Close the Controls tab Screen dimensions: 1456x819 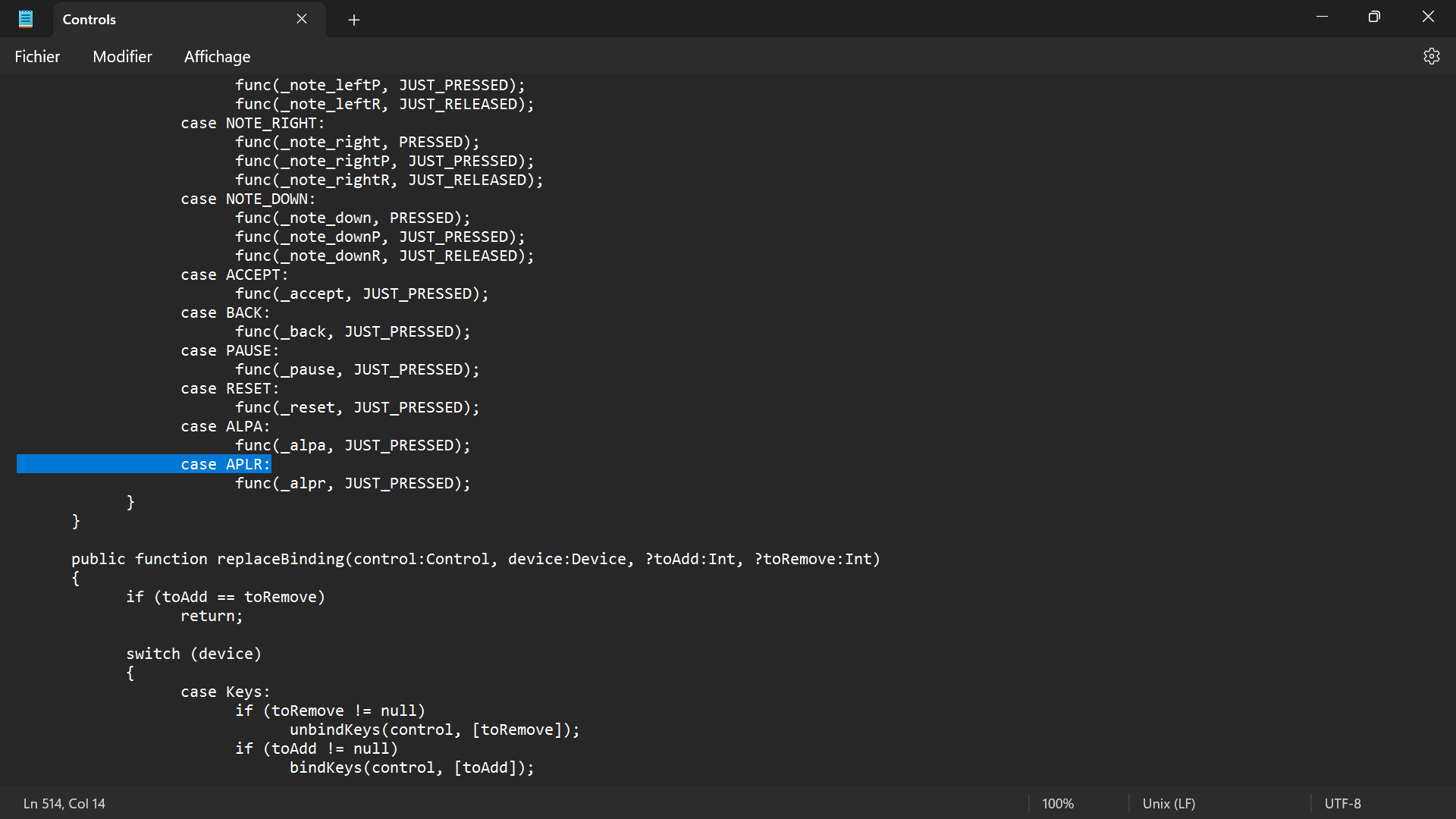coord(301,18)
